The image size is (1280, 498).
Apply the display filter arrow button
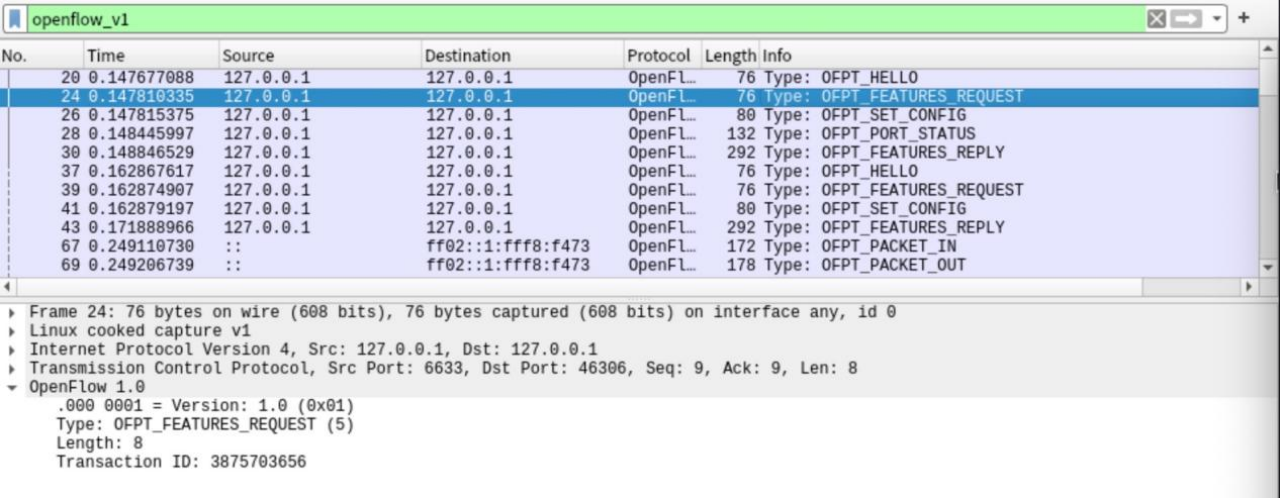point(1187,19)
